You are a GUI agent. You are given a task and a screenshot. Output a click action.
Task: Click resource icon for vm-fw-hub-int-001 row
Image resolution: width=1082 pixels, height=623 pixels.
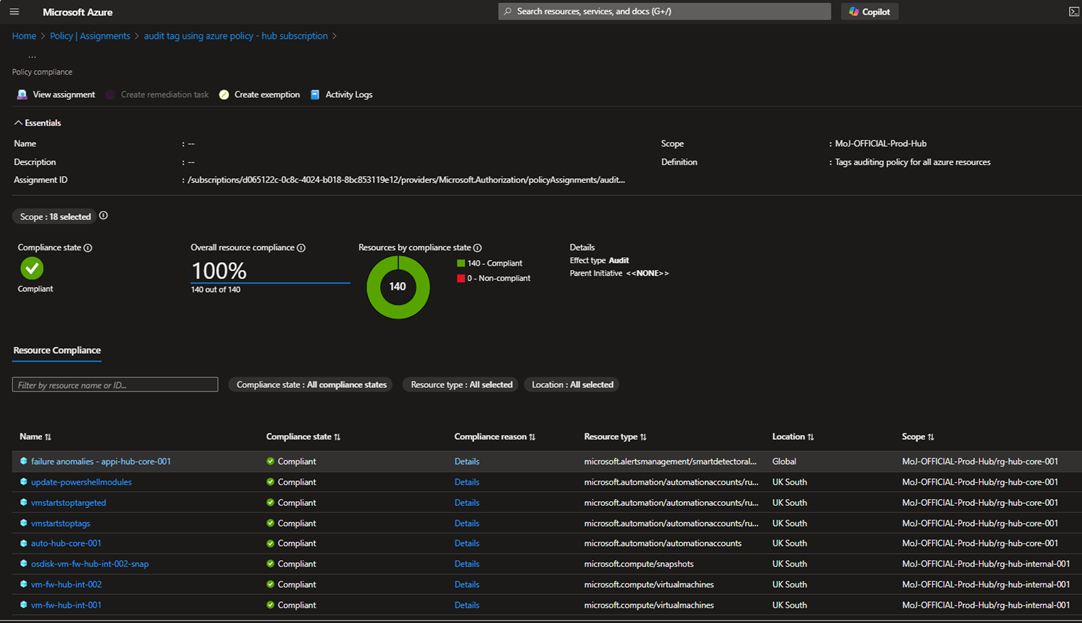(x=23, y=605)
